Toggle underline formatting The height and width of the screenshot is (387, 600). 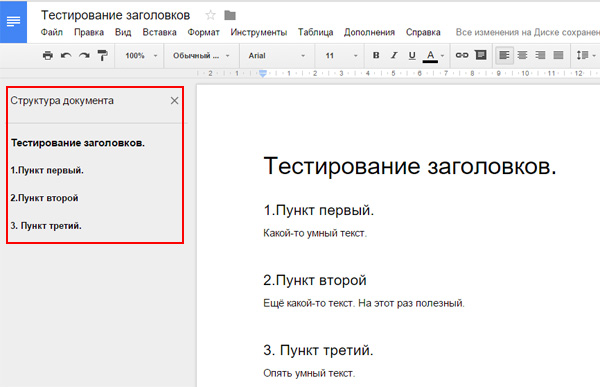[412, 56]
